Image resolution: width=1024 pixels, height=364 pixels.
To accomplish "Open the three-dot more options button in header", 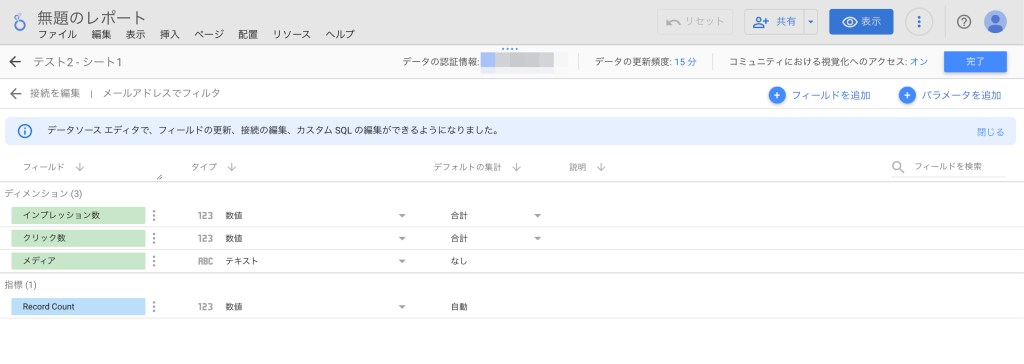I will pos(918,22).
